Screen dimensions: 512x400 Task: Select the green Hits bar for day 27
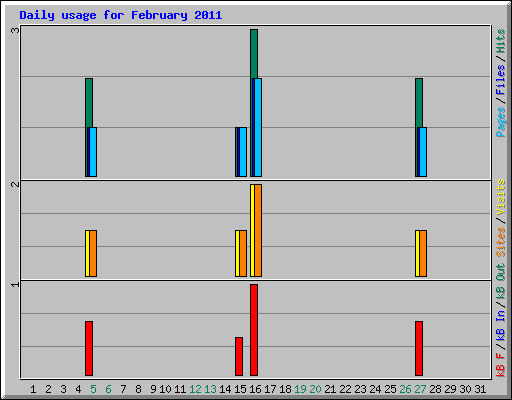[x=419, y=102]
